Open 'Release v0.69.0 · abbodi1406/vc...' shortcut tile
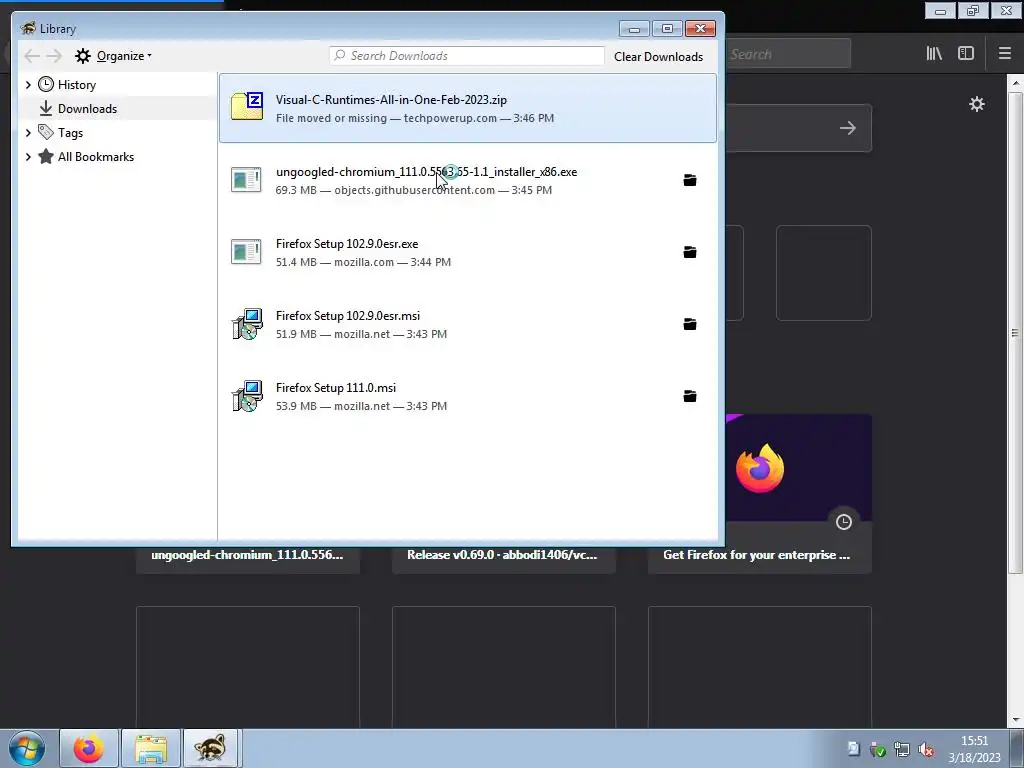This screenshot has height=768, width=1024. click(504, 555)
